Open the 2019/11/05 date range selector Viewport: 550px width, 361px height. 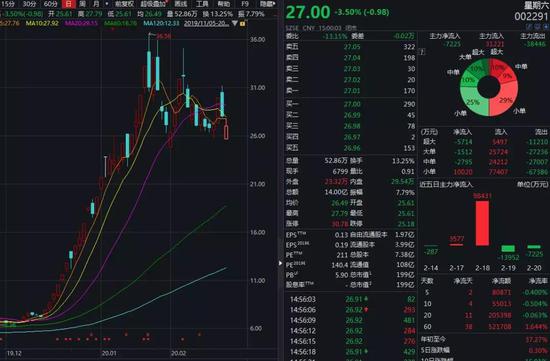tap(207, 23)
